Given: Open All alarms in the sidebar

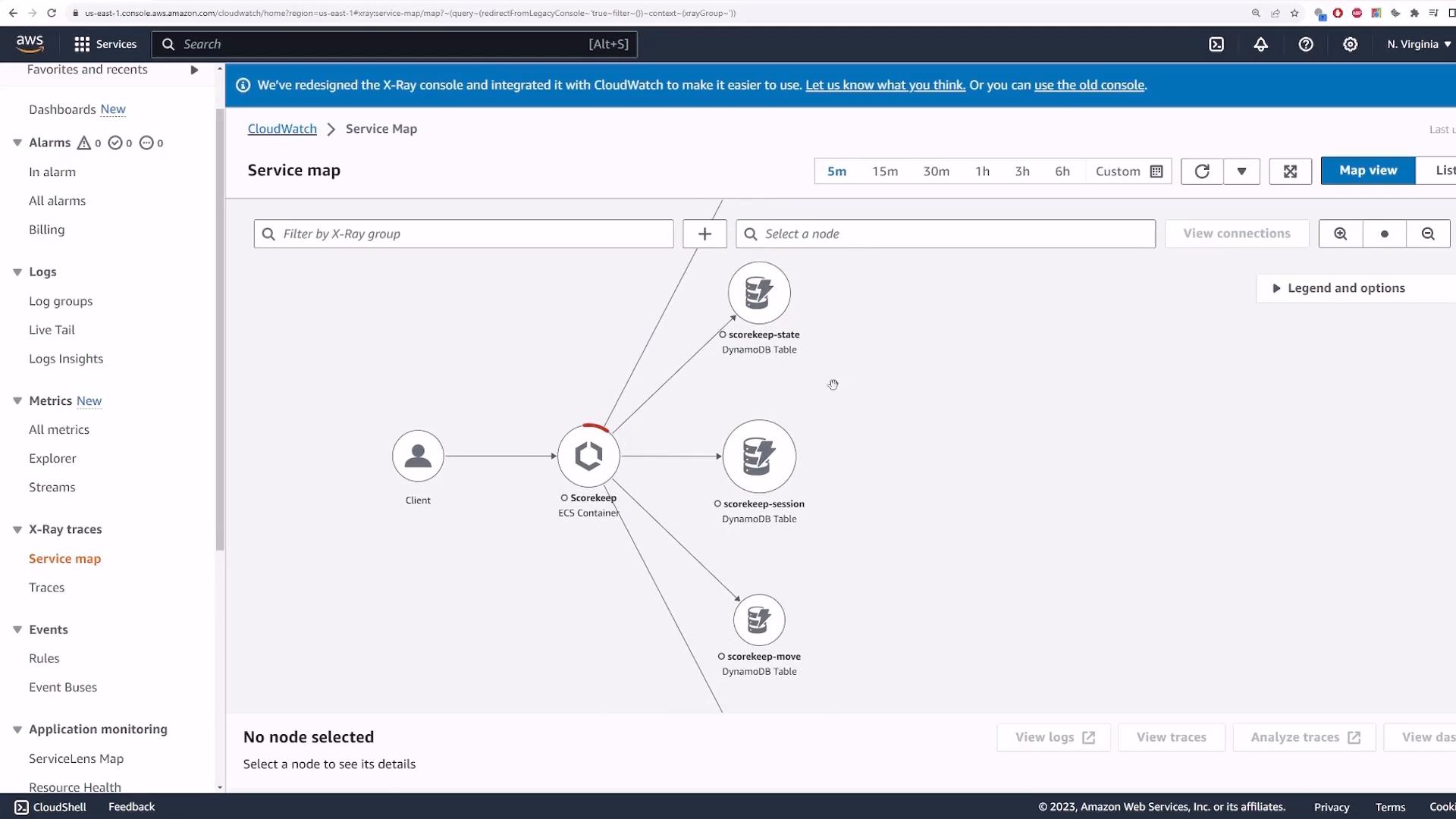Looking at the screenshot, I should (x=57, y=201).
